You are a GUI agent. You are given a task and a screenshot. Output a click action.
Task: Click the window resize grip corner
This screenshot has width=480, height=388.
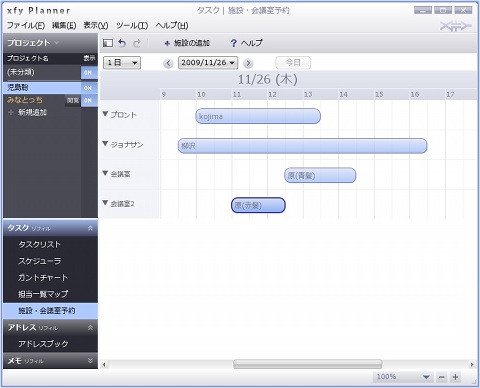coord(474,381)
